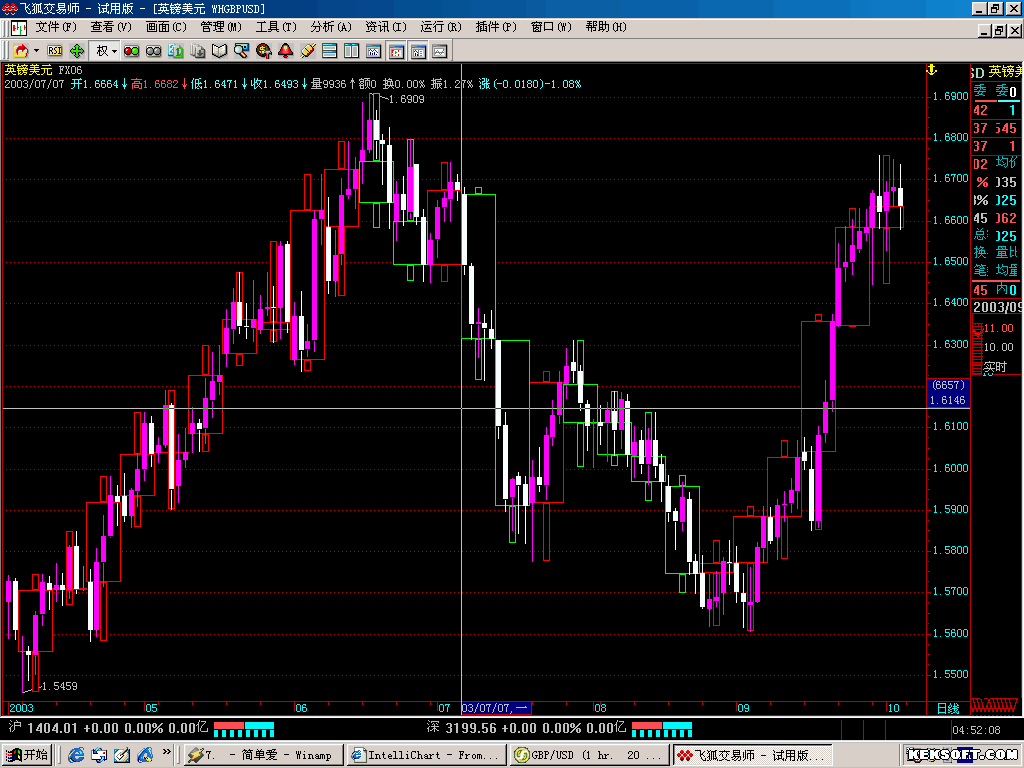This screenshot has width=1024, height=768.
Task: Click the document download toolbar icon
Action: click(x=198, y=51)
